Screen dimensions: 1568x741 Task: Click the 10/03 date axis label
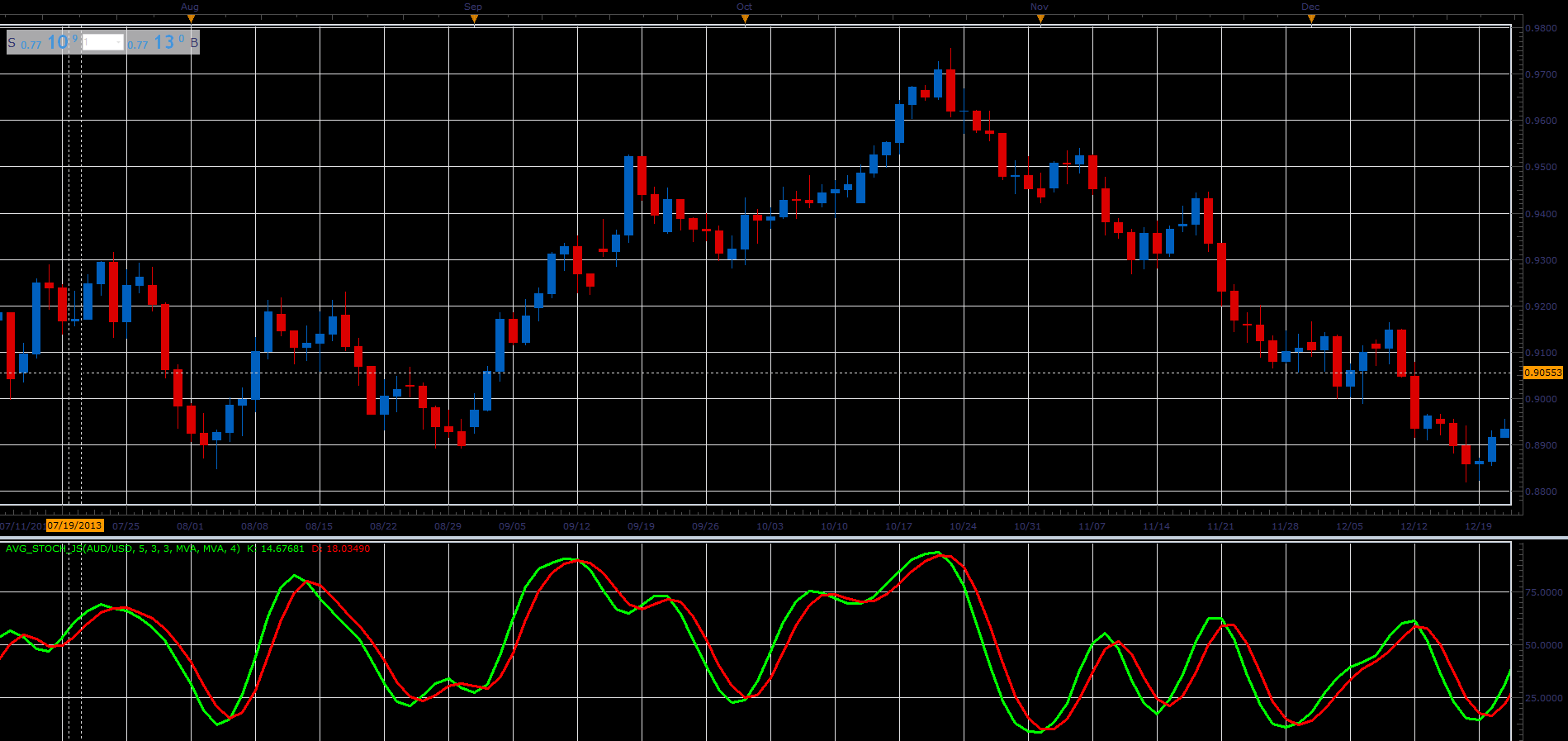[x=770, y=526]
